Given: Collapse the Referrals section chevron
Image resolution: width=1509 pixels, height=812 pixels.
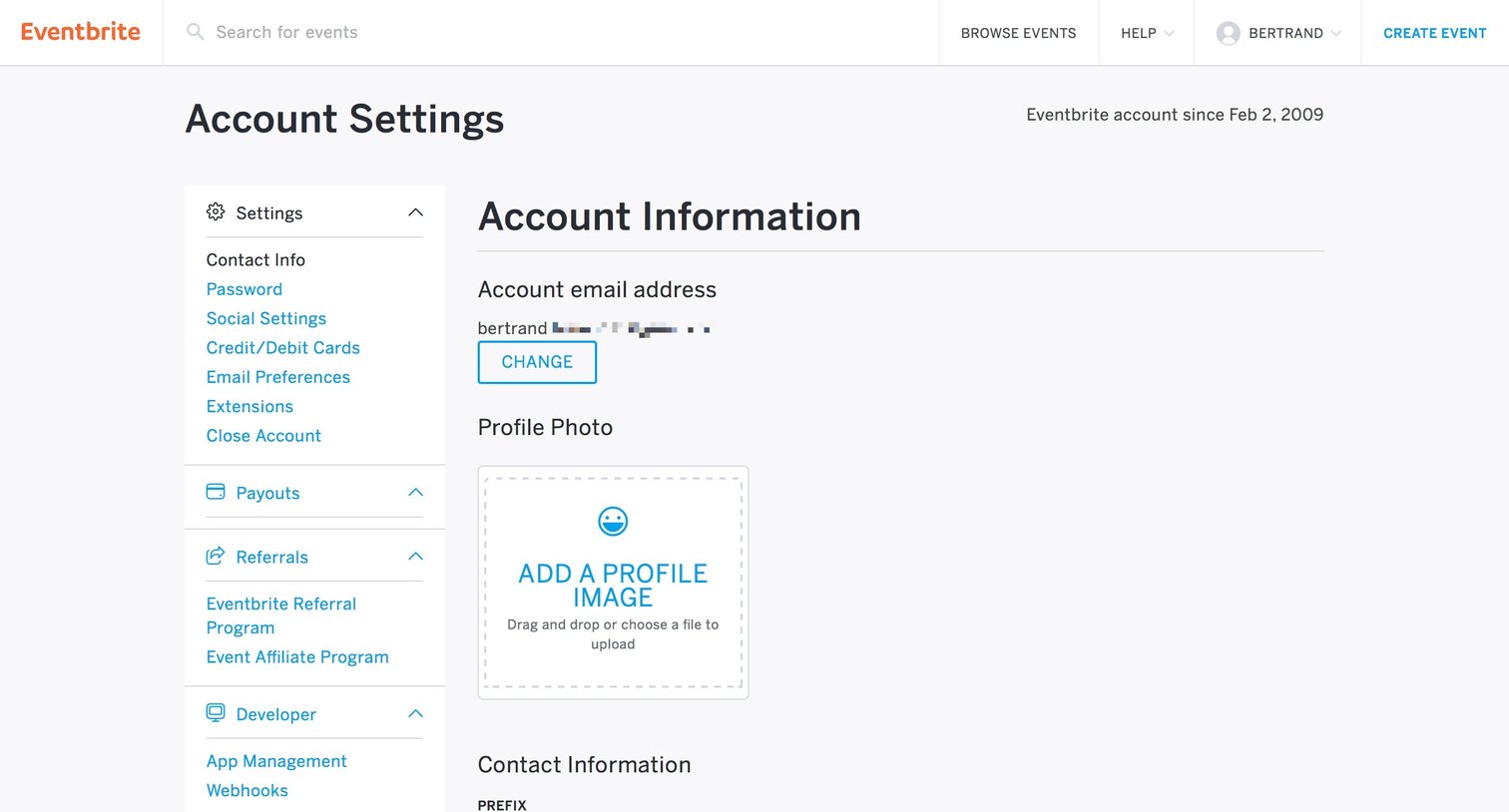Looking at the screenshot, I should (x=416, y=557).
